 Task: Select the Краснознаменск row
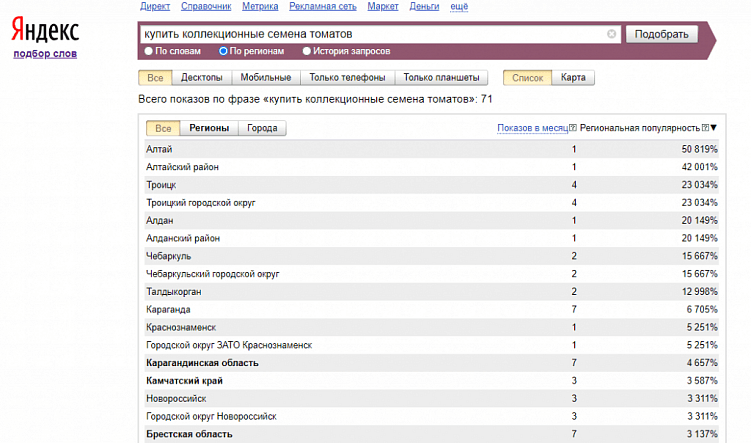pos(432,327)
